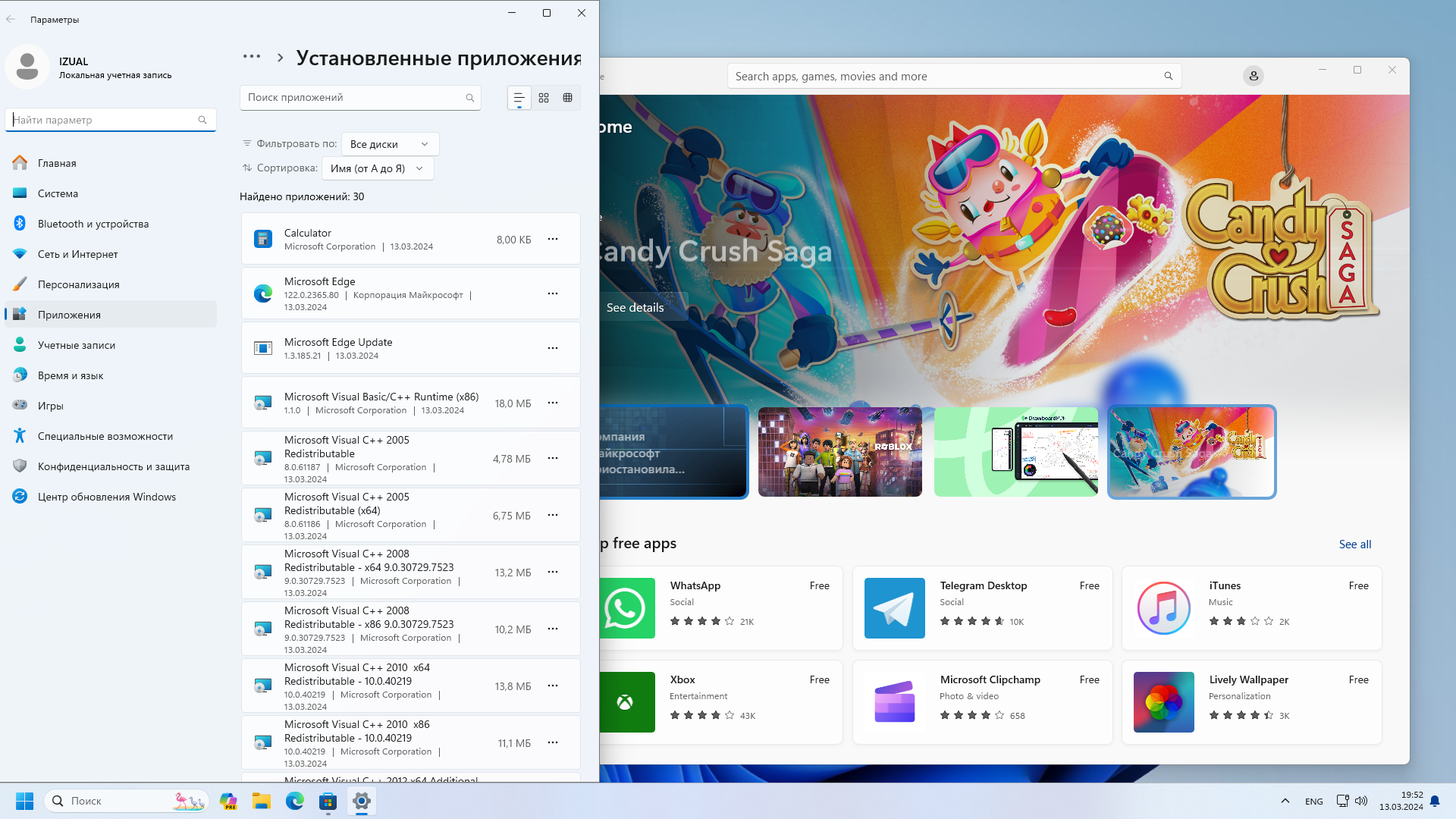Open the sort by Имя dropdown
This screenshot has width=1456, height=819.
pyautogui.click(x=378, y=168)
